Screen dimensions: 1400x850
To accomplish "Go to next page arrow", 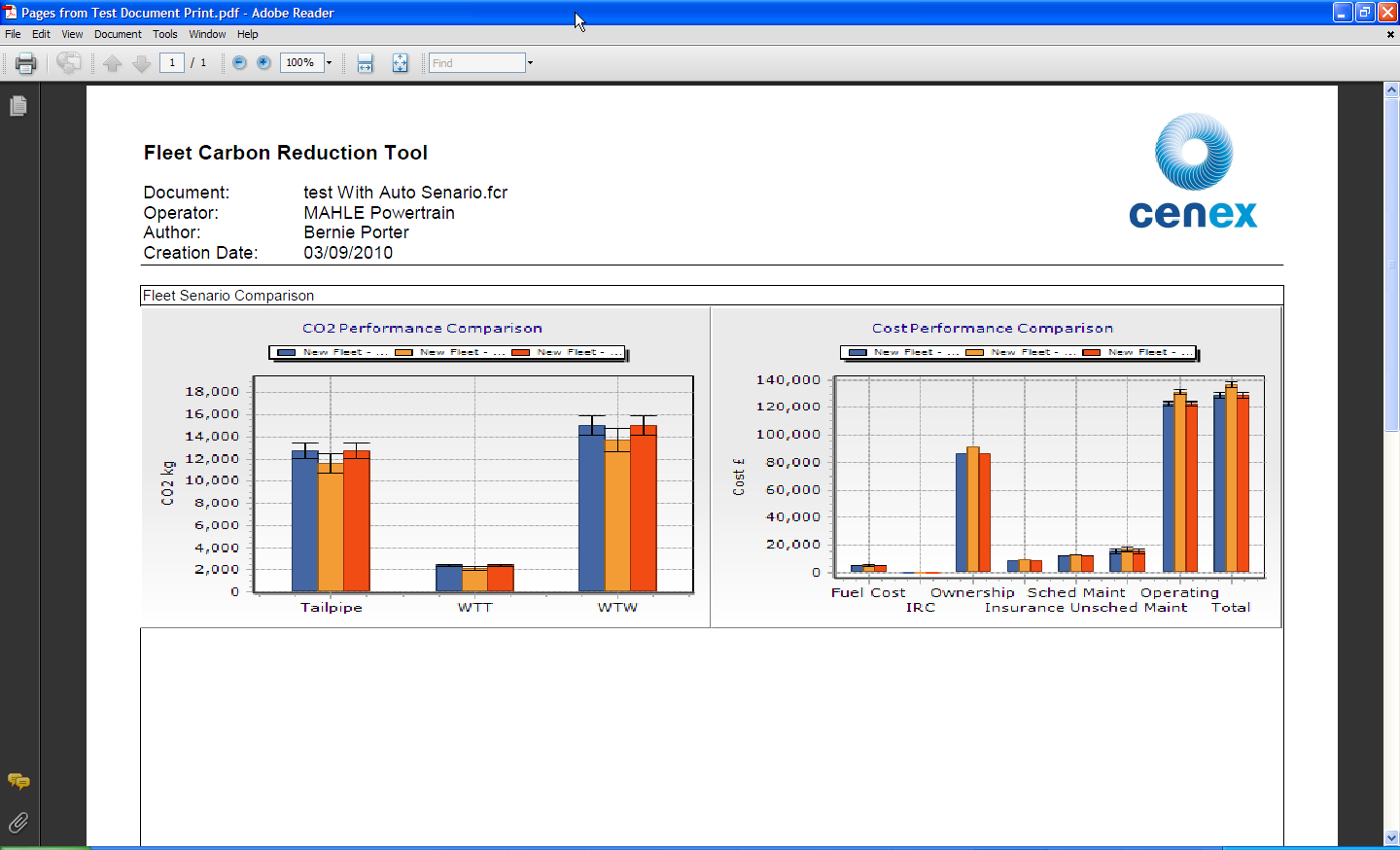I will 142,63.
